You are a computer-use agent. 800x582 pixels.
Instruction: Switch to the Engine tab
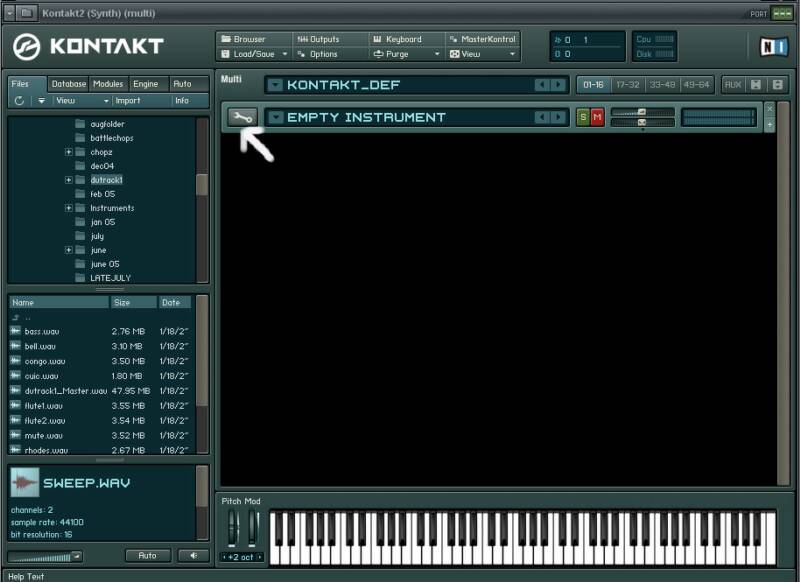click(148, 84)
